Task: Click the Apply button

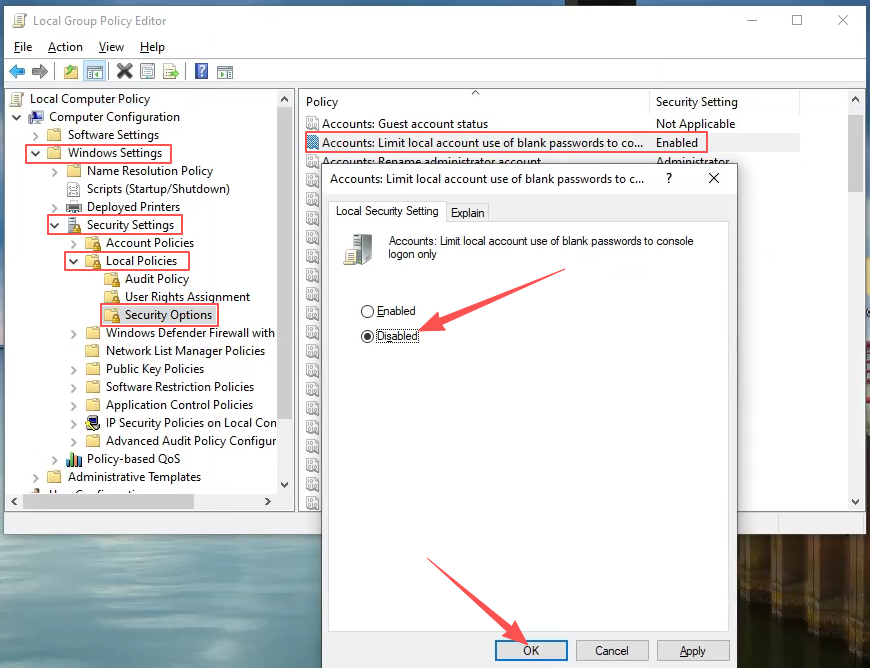Action: pos(692,650)
